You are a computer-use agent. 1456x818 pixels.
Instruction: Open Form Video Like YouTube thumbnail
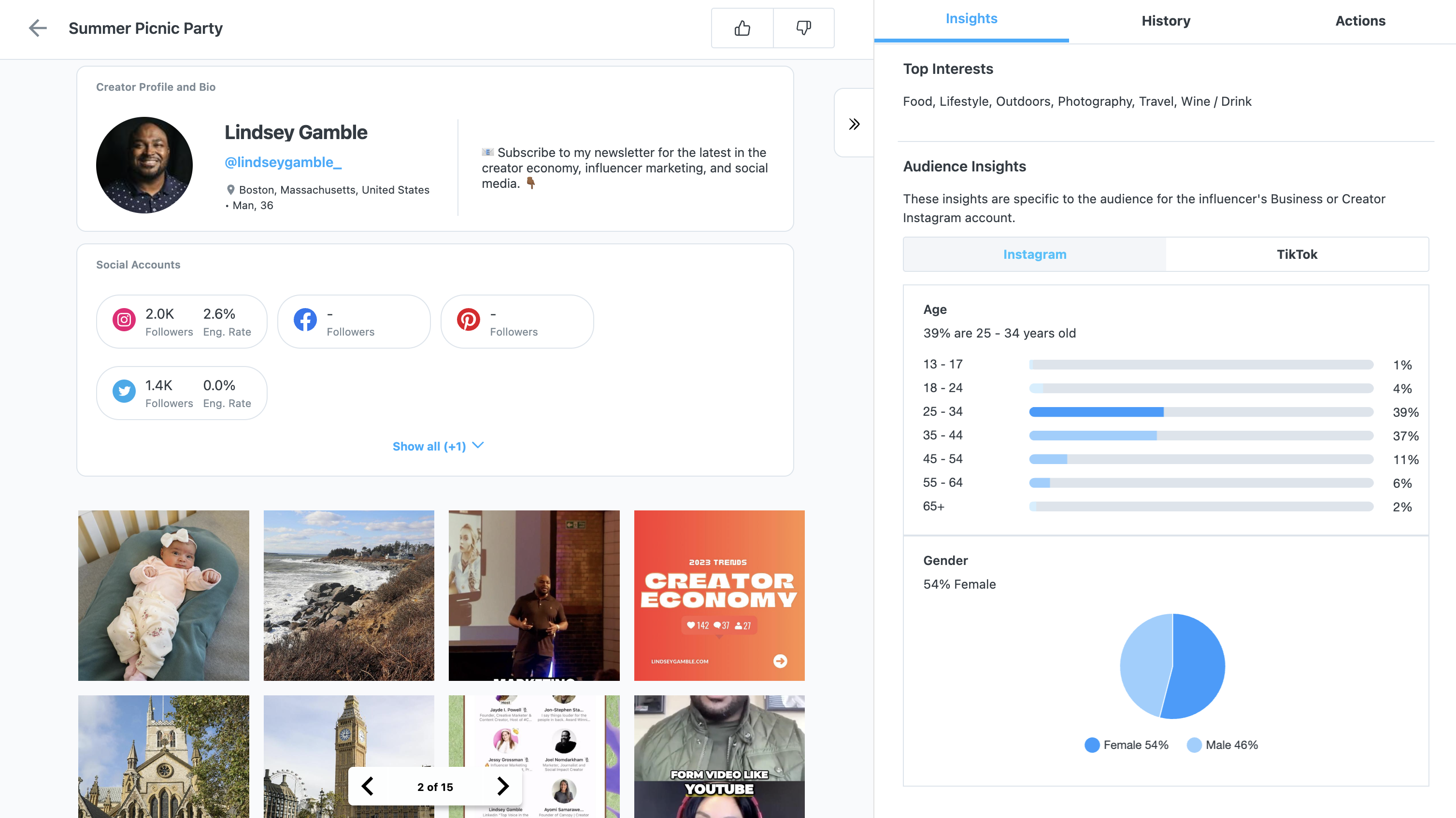[x=719, y=756]
